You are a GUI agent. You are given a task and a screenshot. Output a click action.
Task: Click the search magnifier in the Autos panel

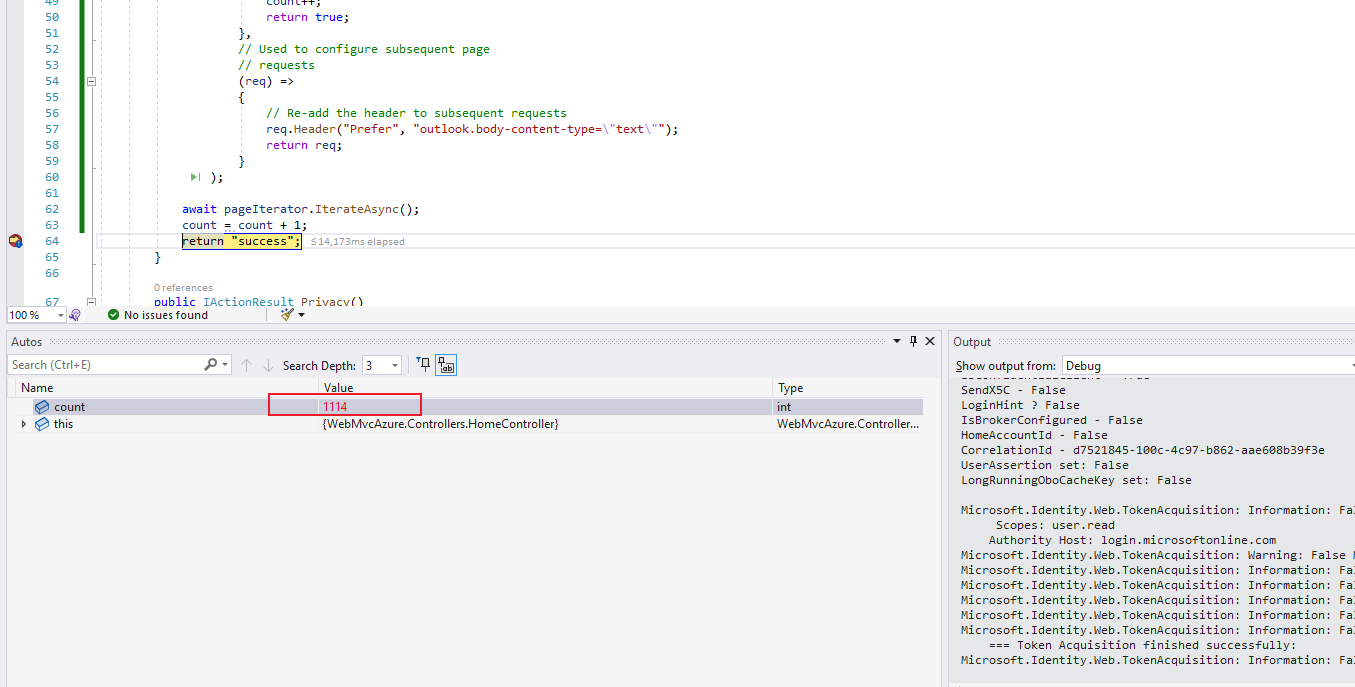(211, 365)
